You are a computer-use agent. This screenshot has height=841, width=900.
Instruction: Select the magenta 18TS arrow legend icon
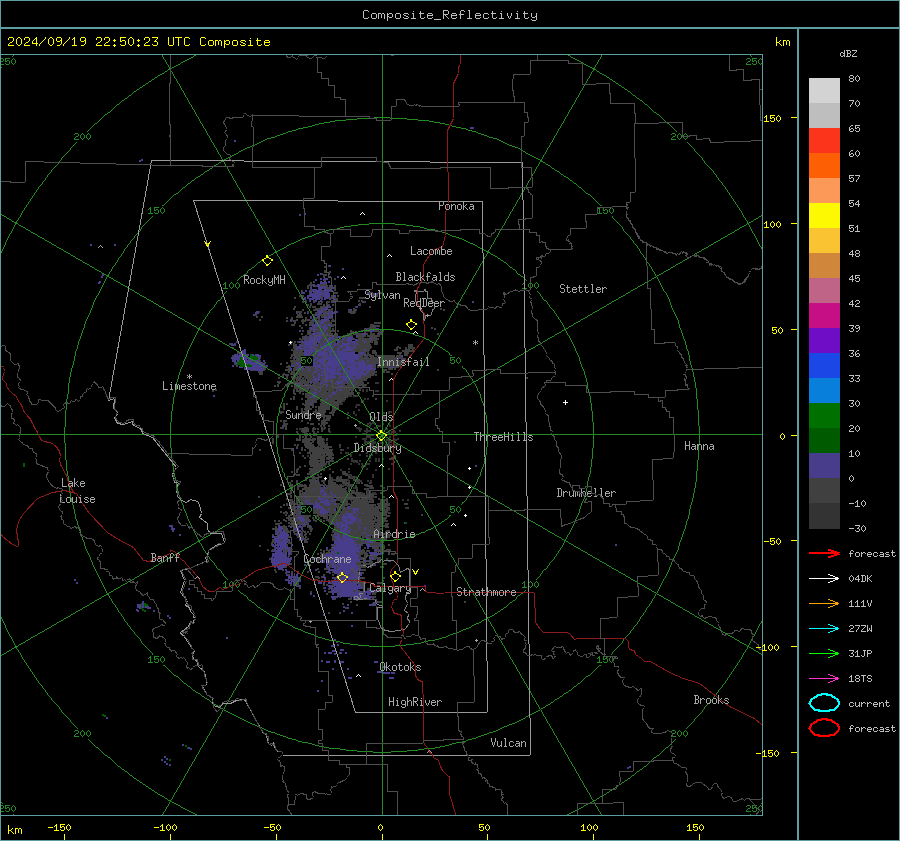click(824, 679)
